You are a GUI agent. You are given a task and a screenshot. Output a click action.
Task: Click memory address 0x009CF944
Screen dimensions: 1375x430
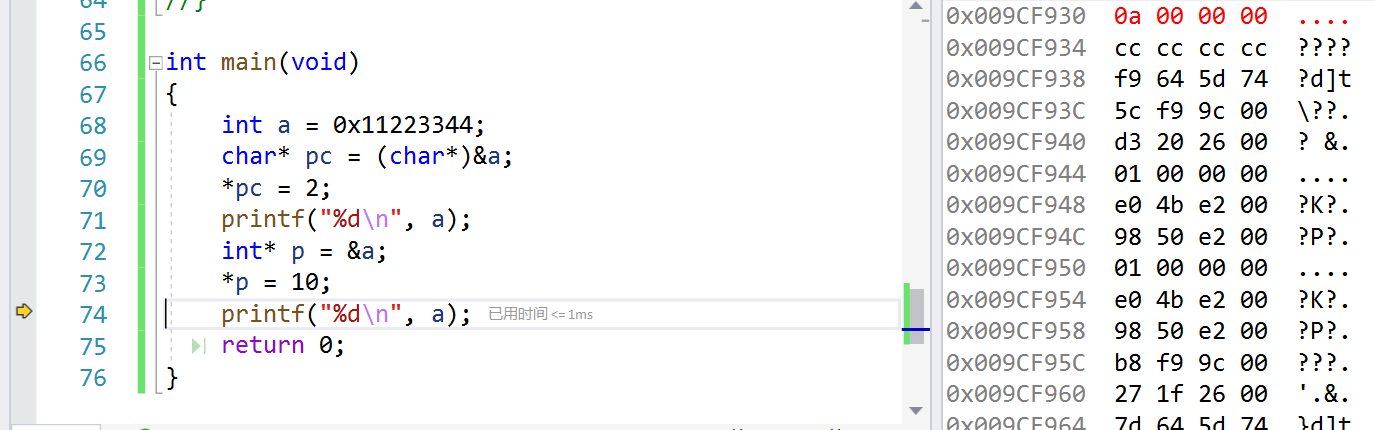pyautogui.click(x=1016, y=173)
